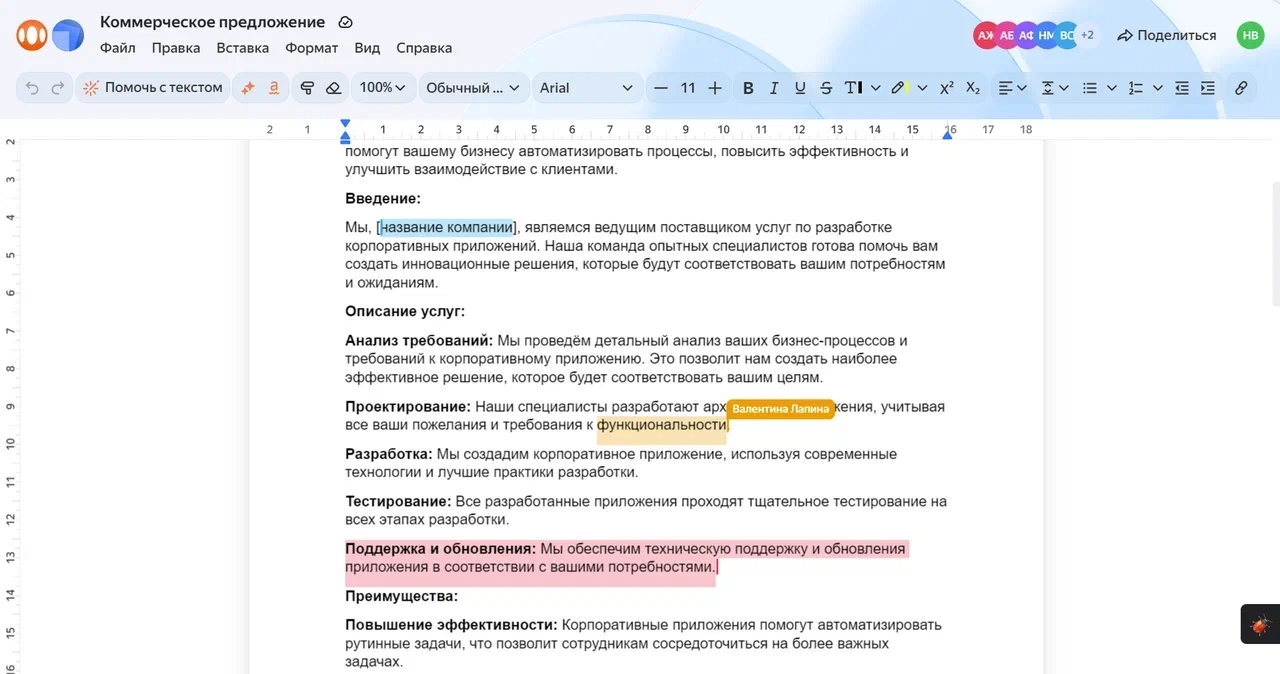Clear formatting with the eraser icon
The width and height of the screenshot is (1280, 674).
point(334,88)
